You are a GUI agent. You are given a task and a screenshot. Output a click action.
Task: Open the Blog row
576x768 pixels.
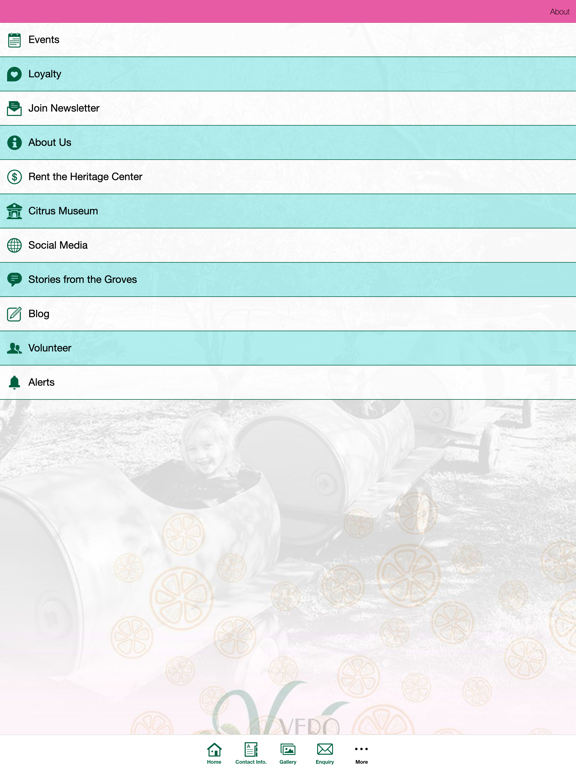point(288,314)
